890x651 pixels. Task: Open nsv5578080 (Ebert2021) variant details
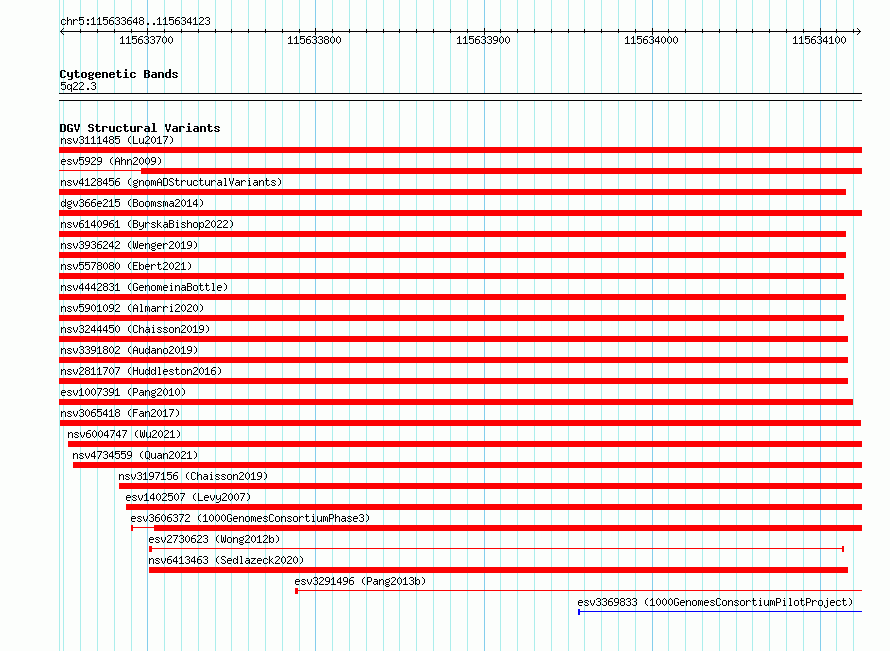(126, 266)
